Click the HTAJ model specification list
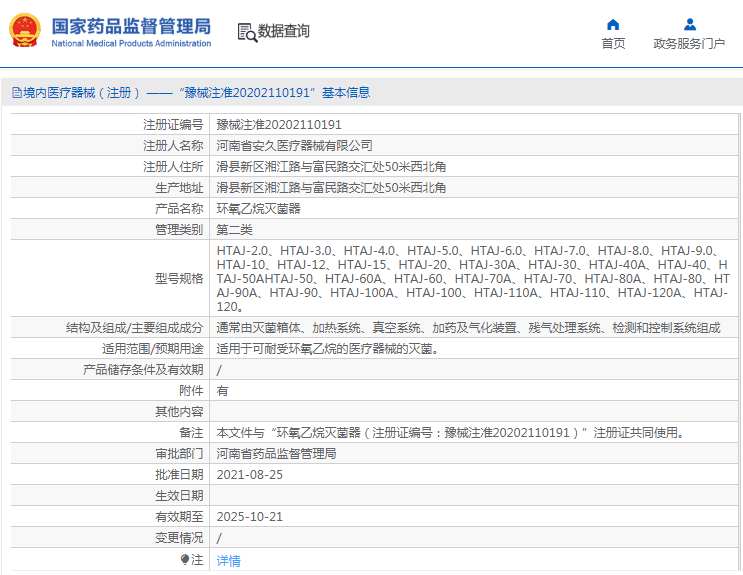Screen dimensions: 743x575 click(473, 278)
